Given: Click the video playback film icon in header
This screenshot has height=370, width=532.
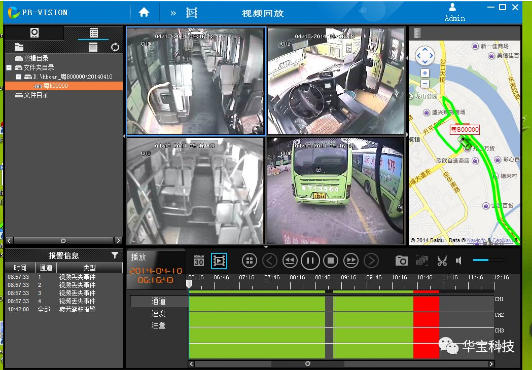Looking at the screenshot, I should [x=191, y=13].
